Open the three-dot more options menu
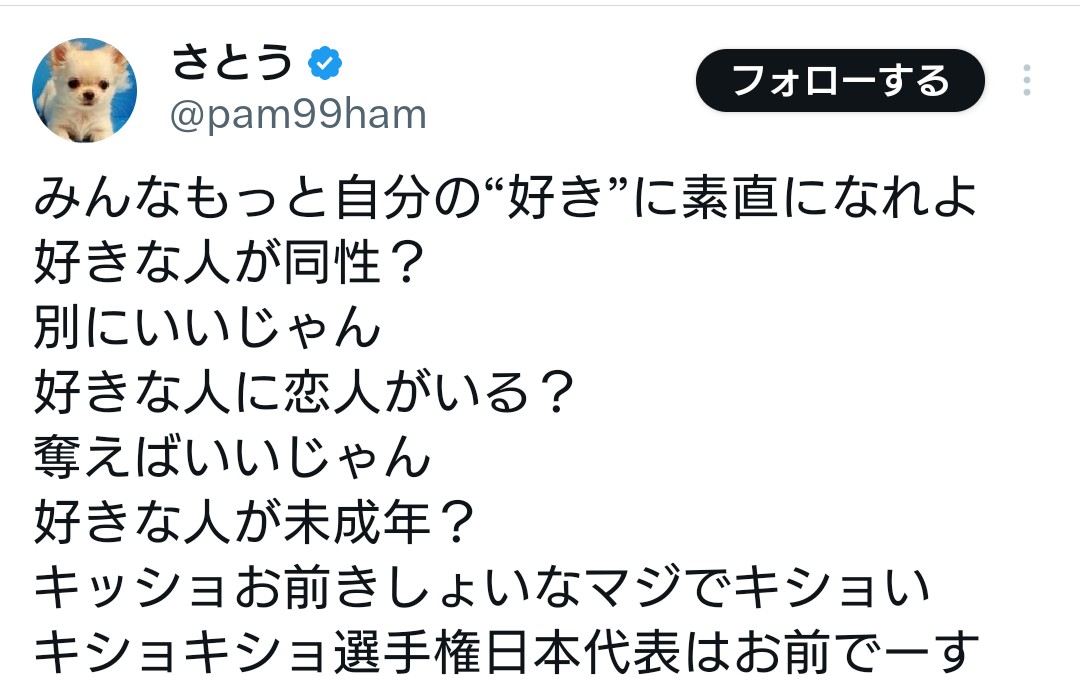This screenshot has width=1080, height=699. click(x=1026, y=80)
